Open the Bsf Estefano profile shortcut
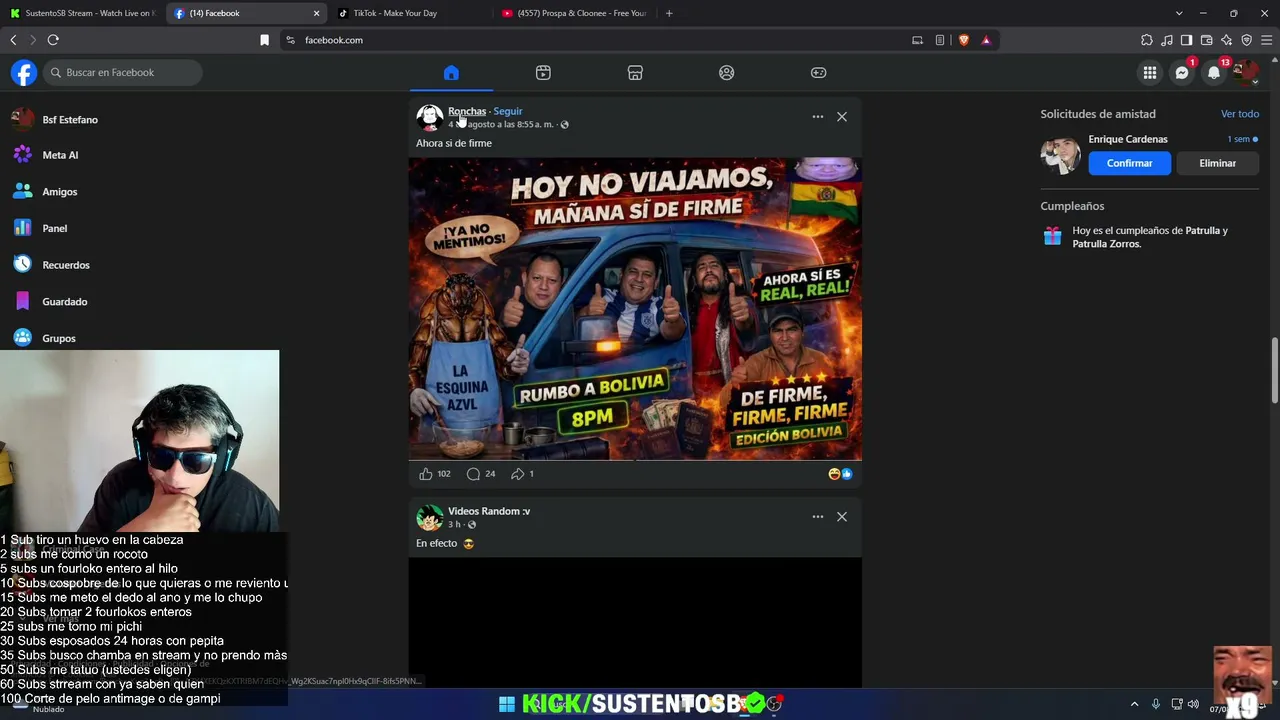 point(70,119)
